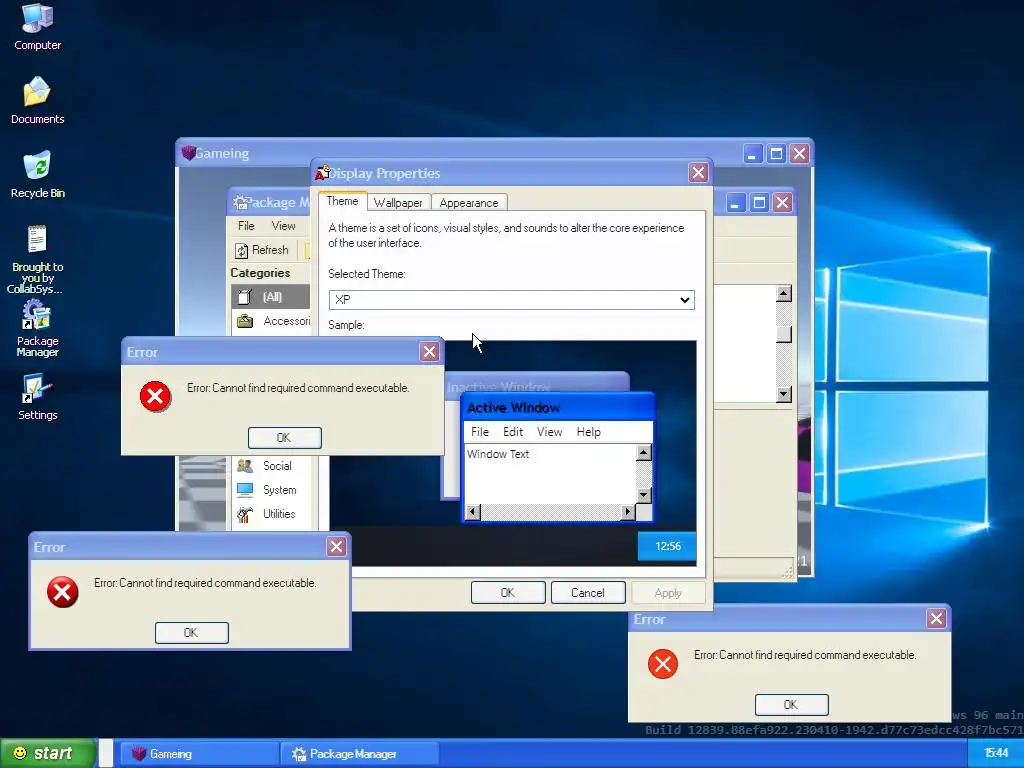
Task: Click OK in the bottom-left Error dialog
Action: pos(191,632)
